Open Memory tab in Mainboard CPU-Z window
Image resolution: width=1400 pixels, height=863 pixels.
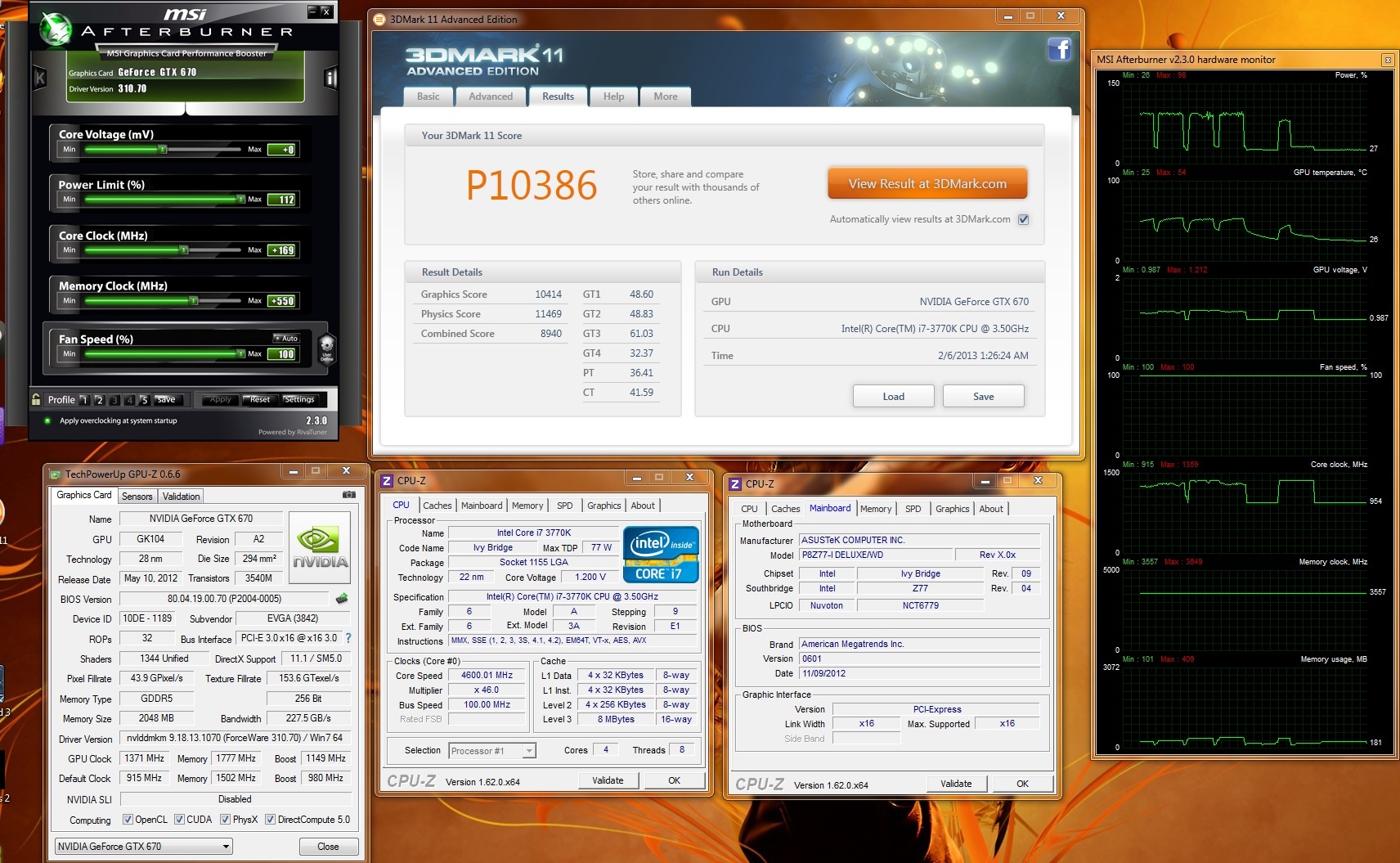click(x=876, y=509)
